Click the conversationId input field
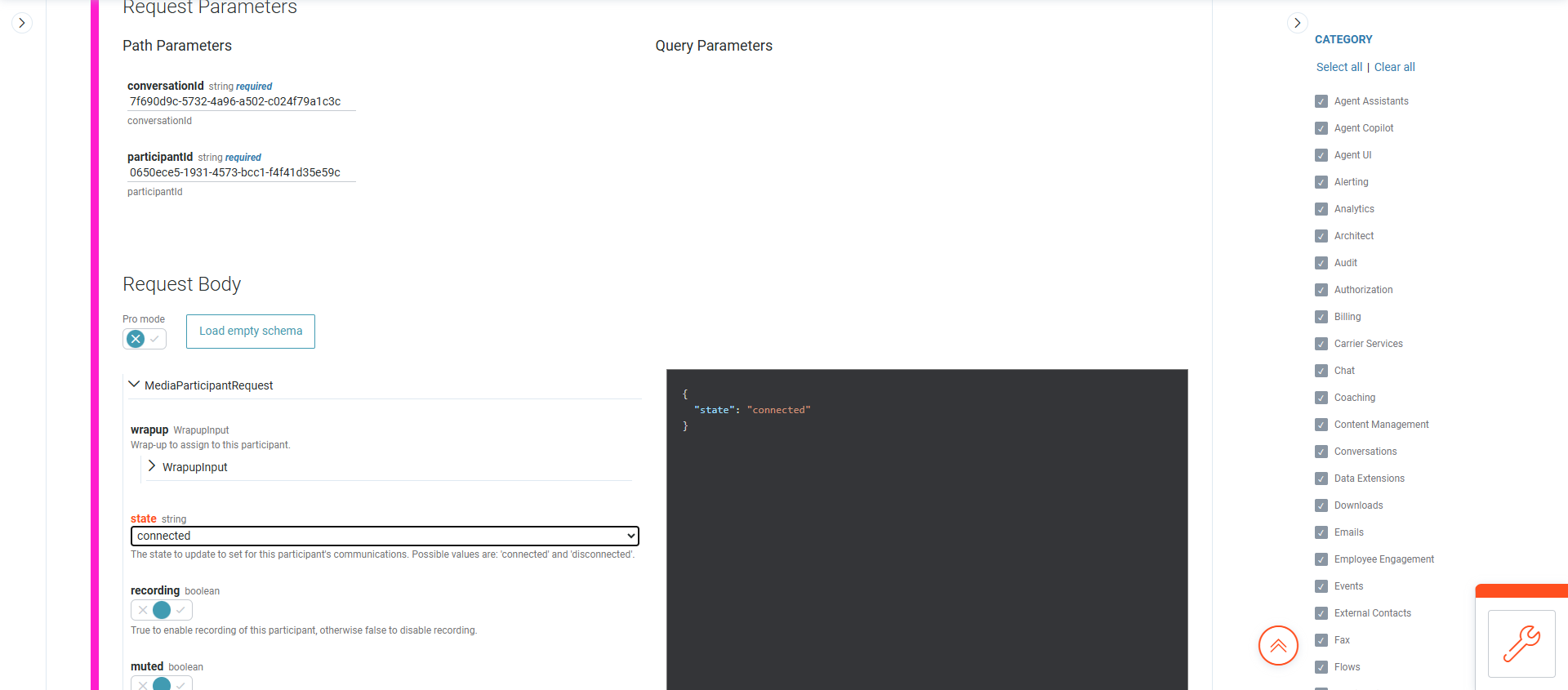 pos(241,101)
